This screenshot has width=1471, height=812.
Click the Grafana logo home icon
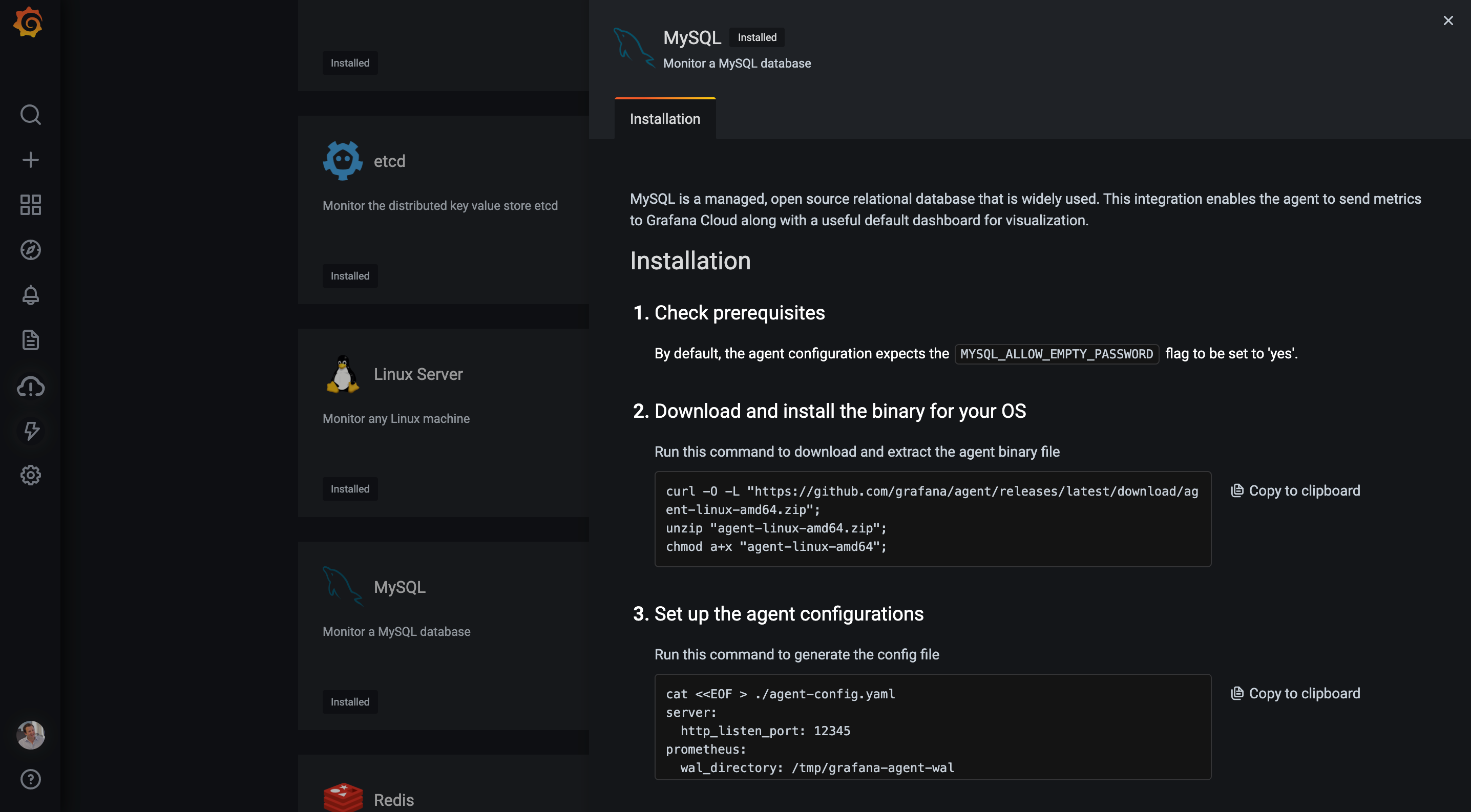(29, 23)
